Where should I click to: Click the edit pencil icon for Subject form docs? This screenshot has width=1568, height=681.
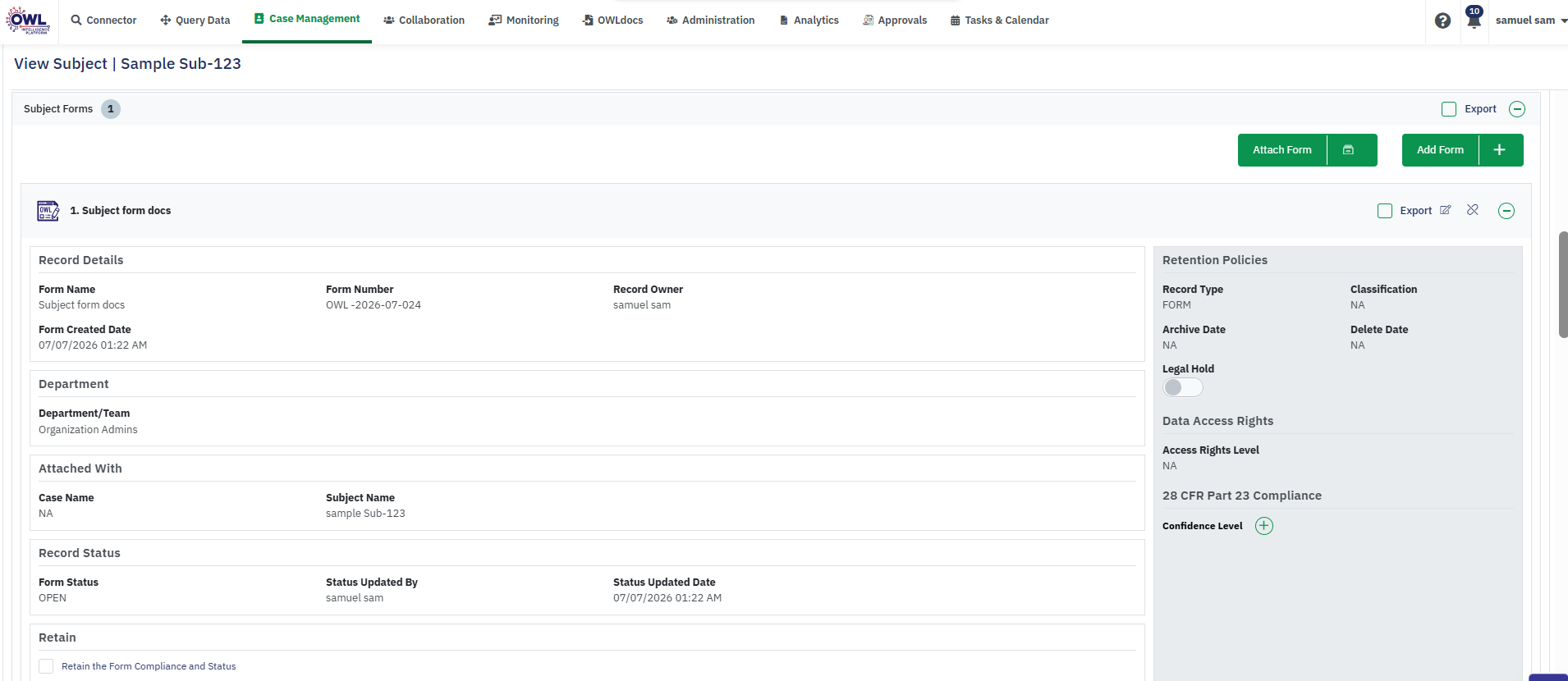point(1446,210)
